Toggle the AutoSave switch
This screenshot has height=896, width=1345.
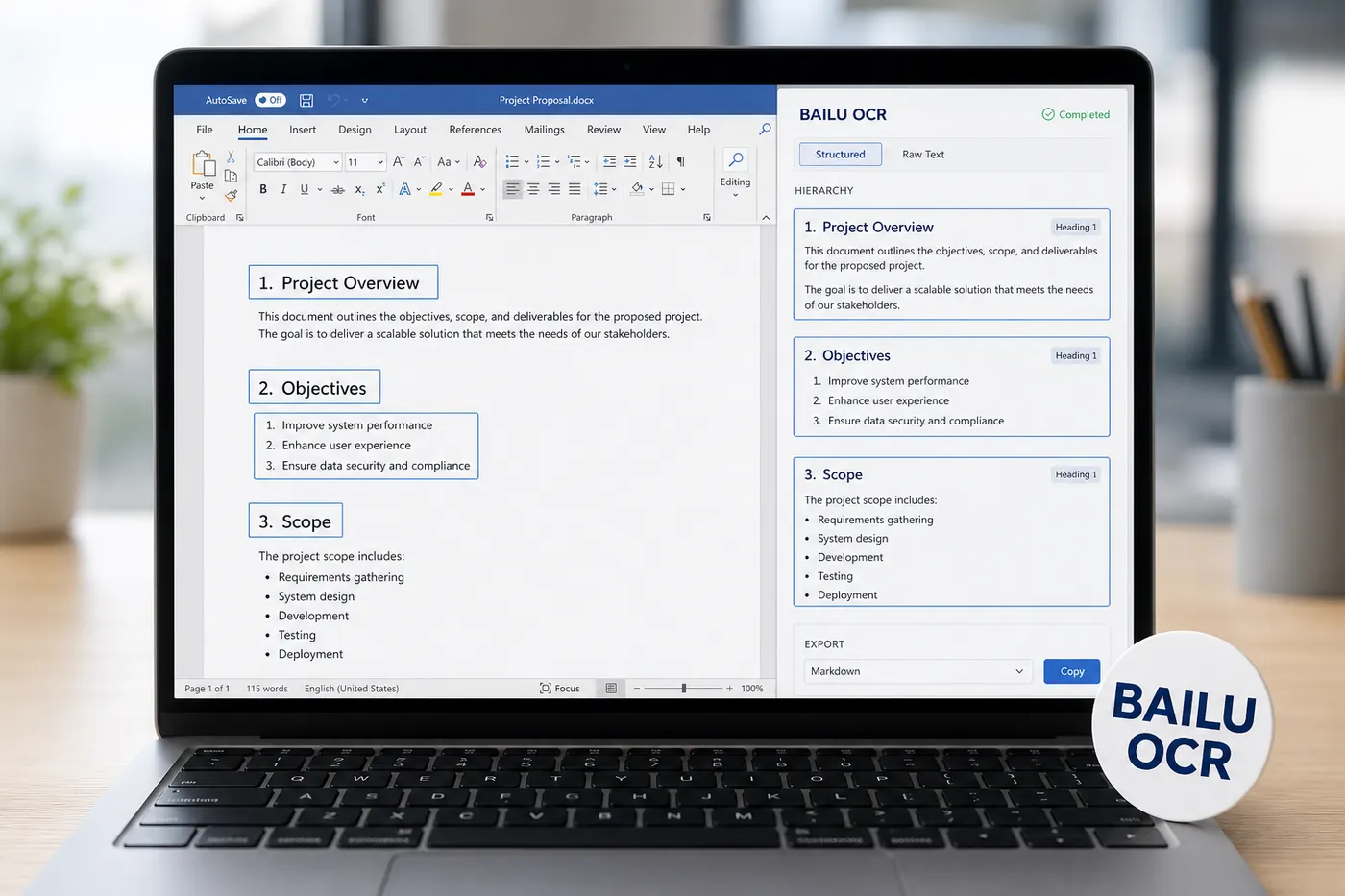tap(270, 100)
